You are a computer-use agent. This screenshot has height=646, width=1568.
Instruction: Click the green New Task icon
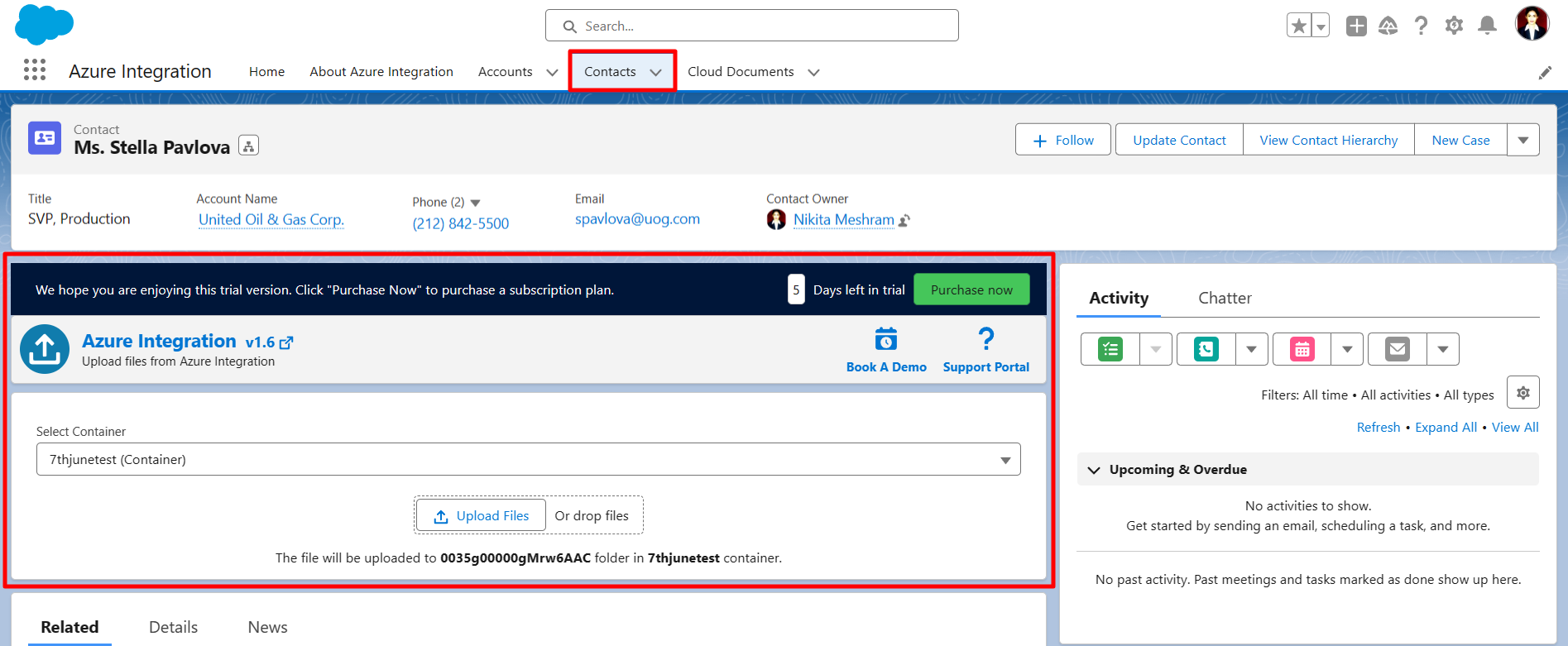click(1110, 349)
